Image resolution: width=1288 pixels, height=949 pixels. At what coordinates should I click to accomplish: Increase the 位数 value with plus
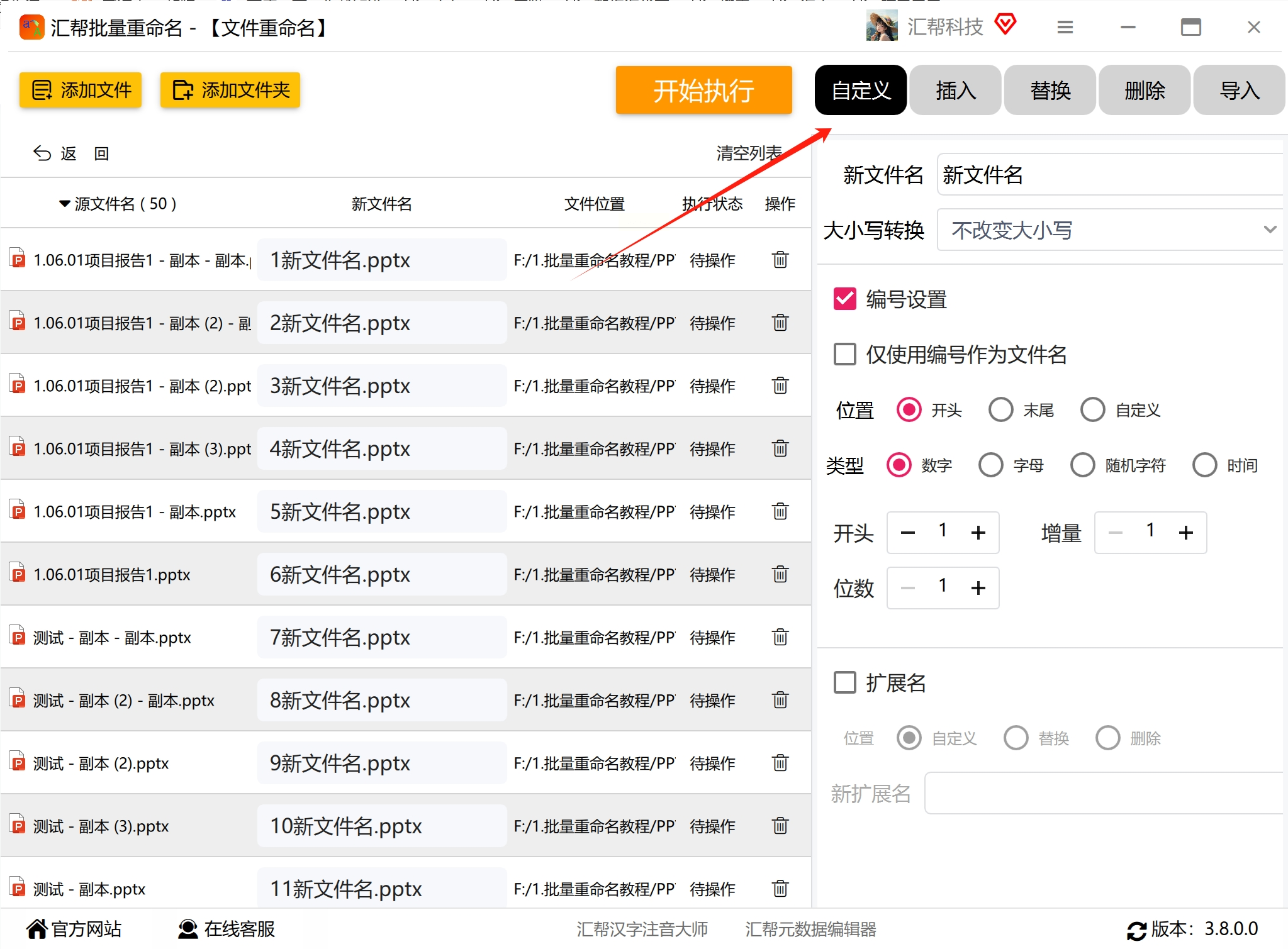(x=978, y=588)
